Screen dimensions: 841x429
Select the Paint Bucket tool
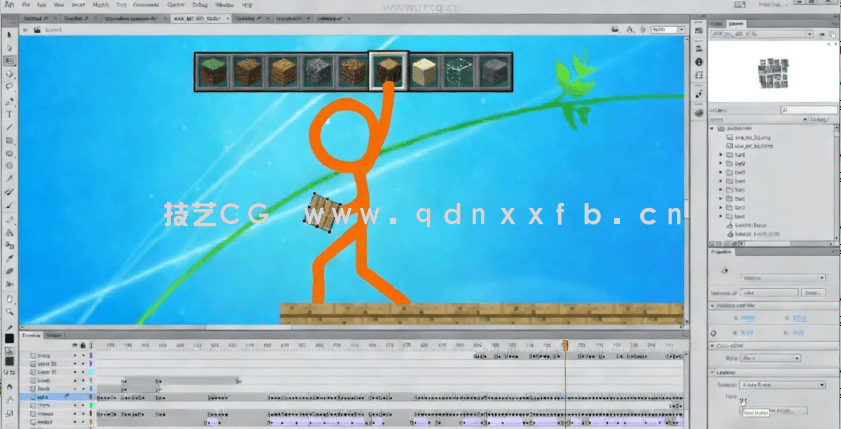tap(9, 233)
